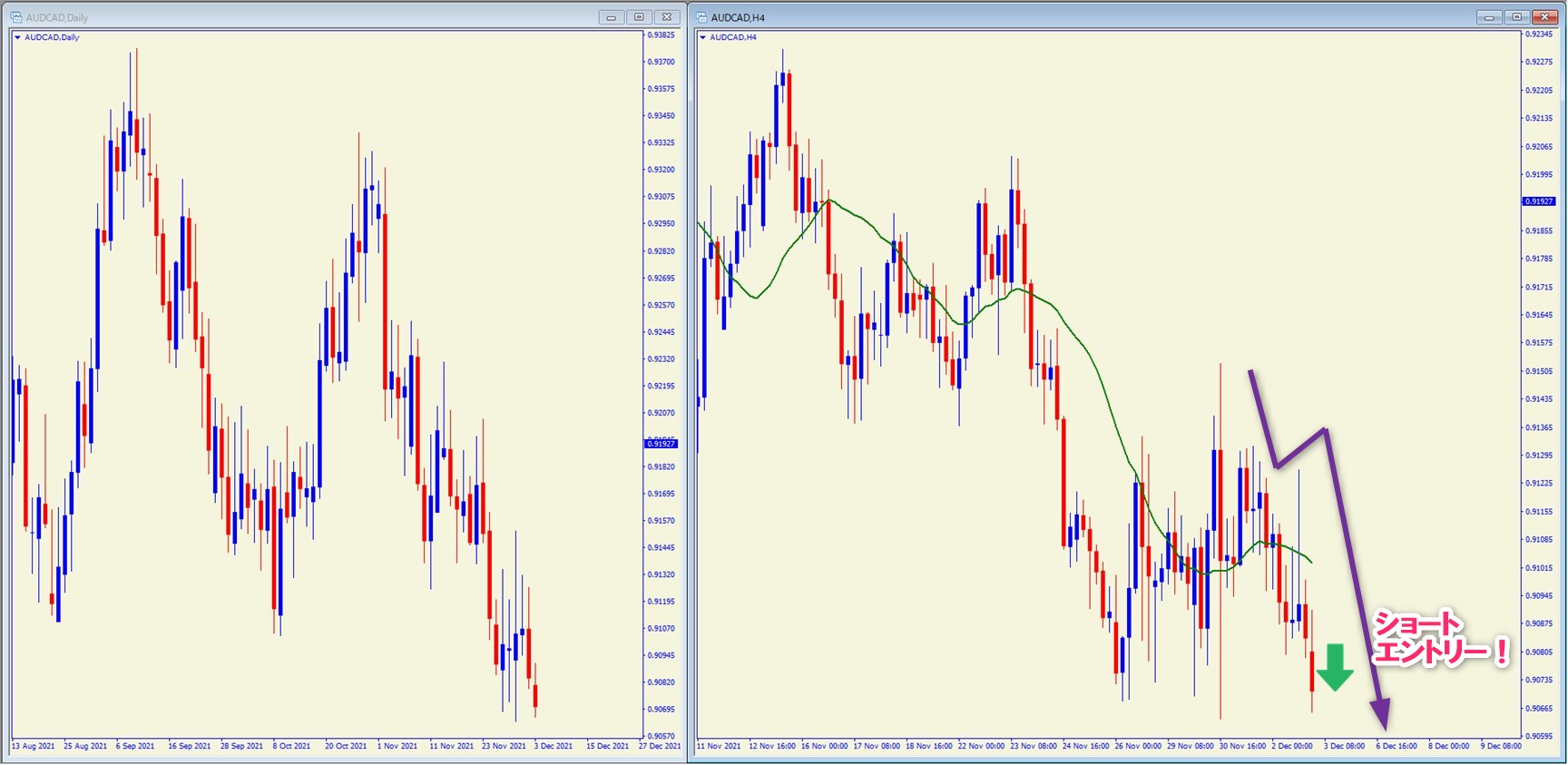Click the 8 Dec 00:00 time on H4 axis
1568x765 pixels.
(x=1449, y=746)
